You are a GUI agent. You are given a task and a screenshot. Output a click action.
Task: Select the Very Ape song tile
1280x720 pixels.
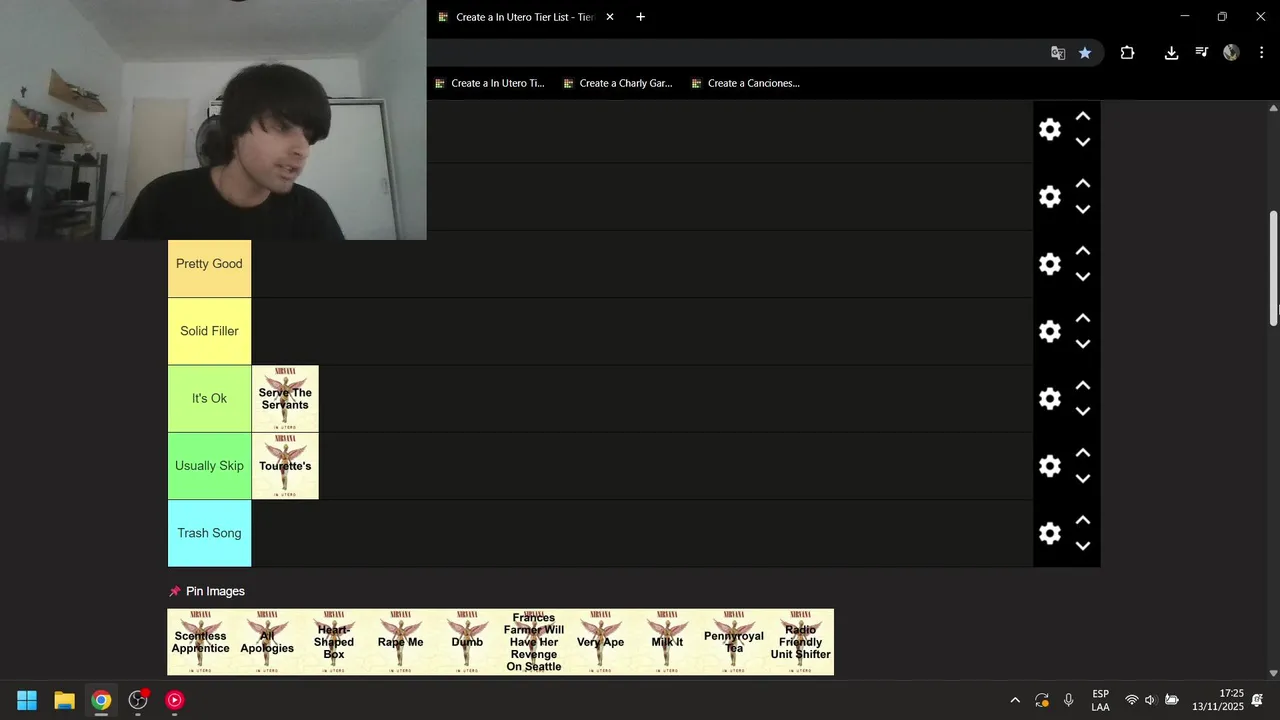point(601,642)
